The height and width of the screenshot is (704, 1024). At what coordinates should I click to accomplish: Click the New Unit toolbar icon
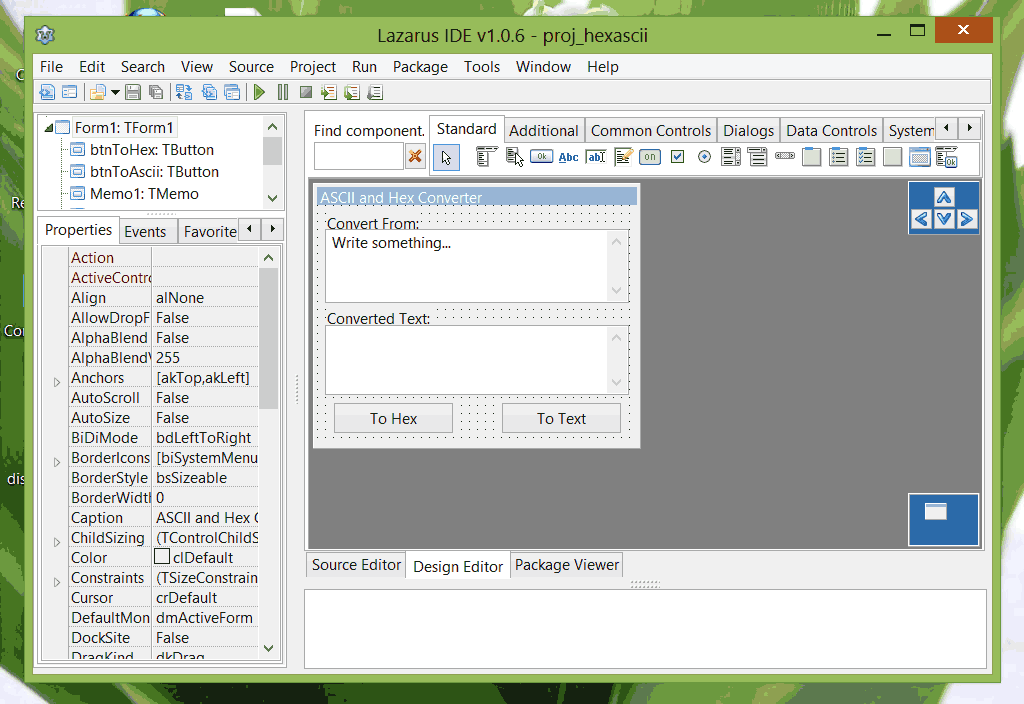tap(47, 92)
